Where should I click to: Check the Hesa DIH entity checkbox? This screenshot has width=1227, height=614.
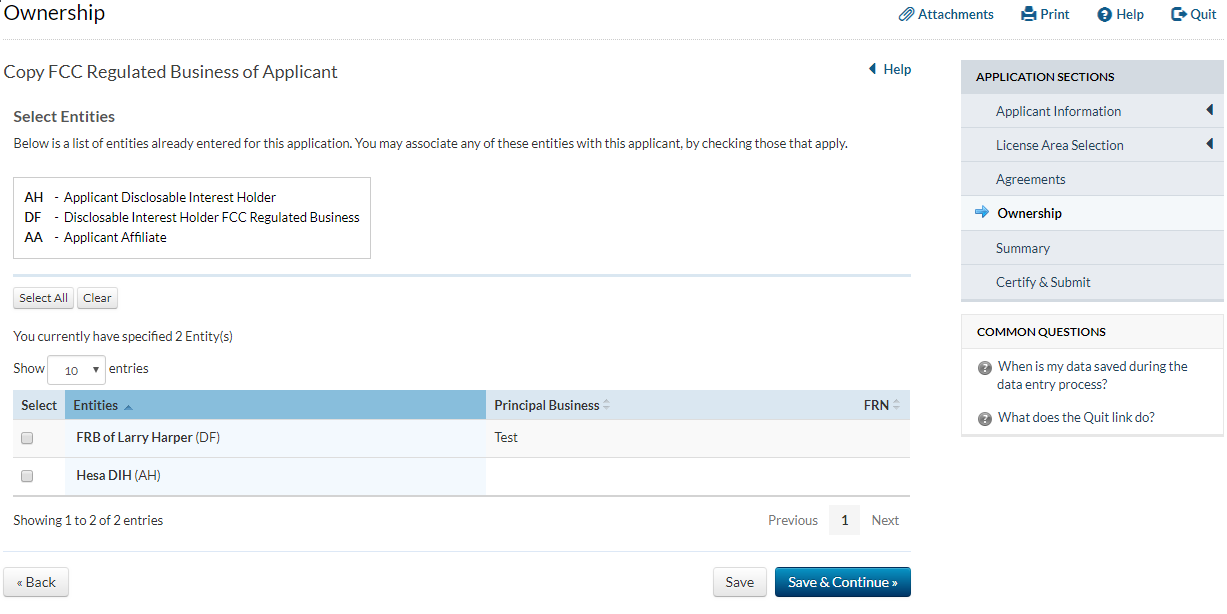(x=27, y=476)
